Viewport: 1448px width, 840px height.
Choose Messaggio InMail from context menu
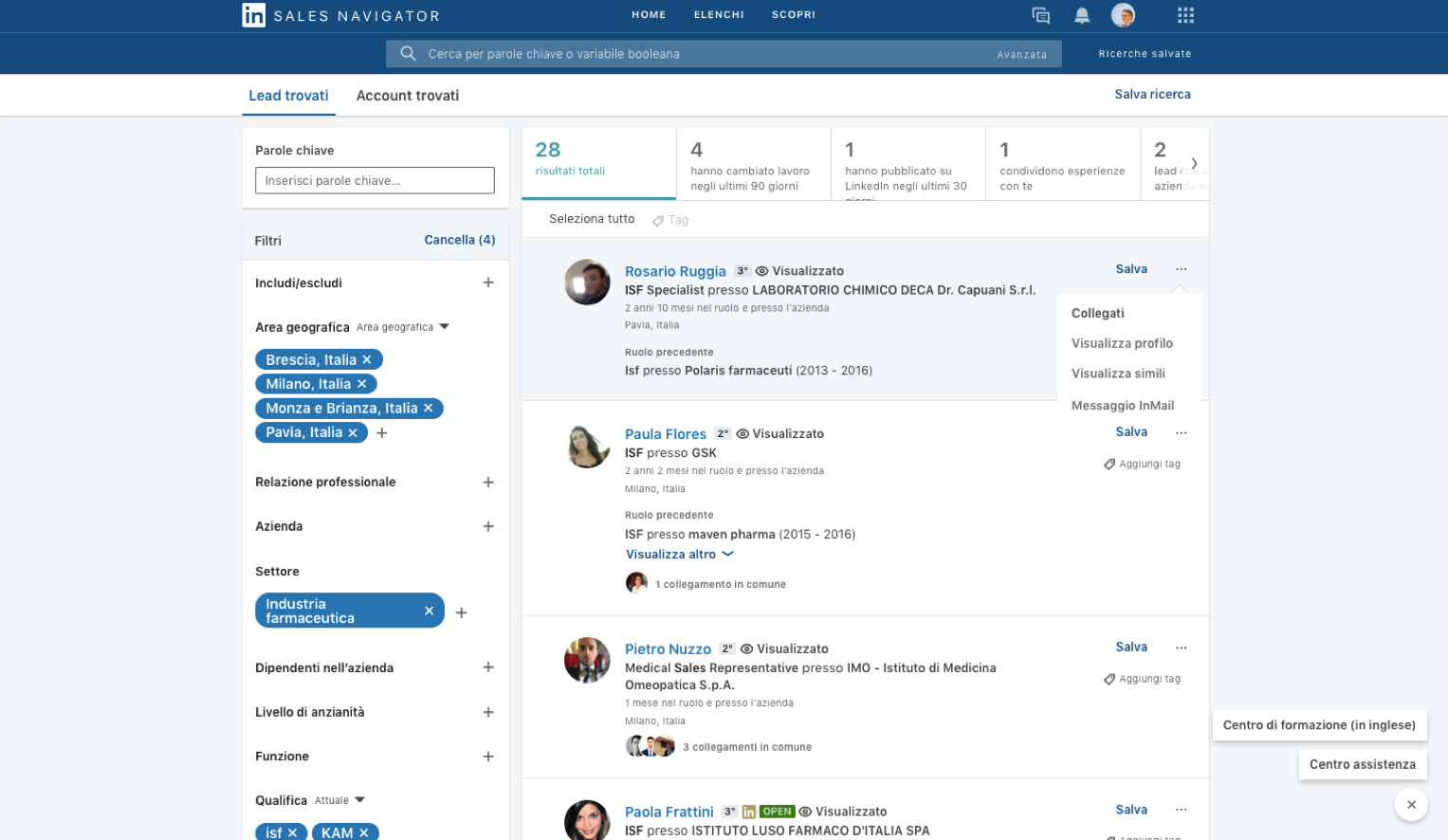click(x=1123, y=406)
